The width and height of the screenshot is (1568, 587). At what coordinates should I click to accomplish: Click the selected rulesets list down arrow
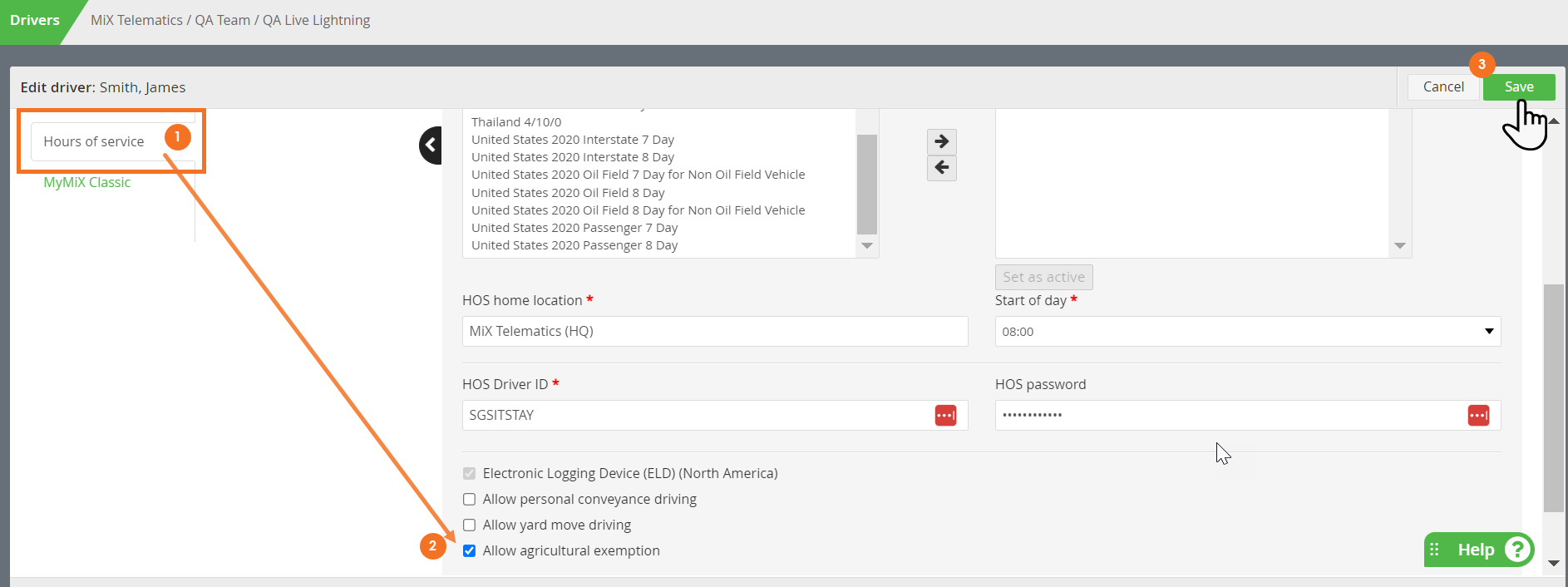pyautogui.click(x=1400, y=246)
